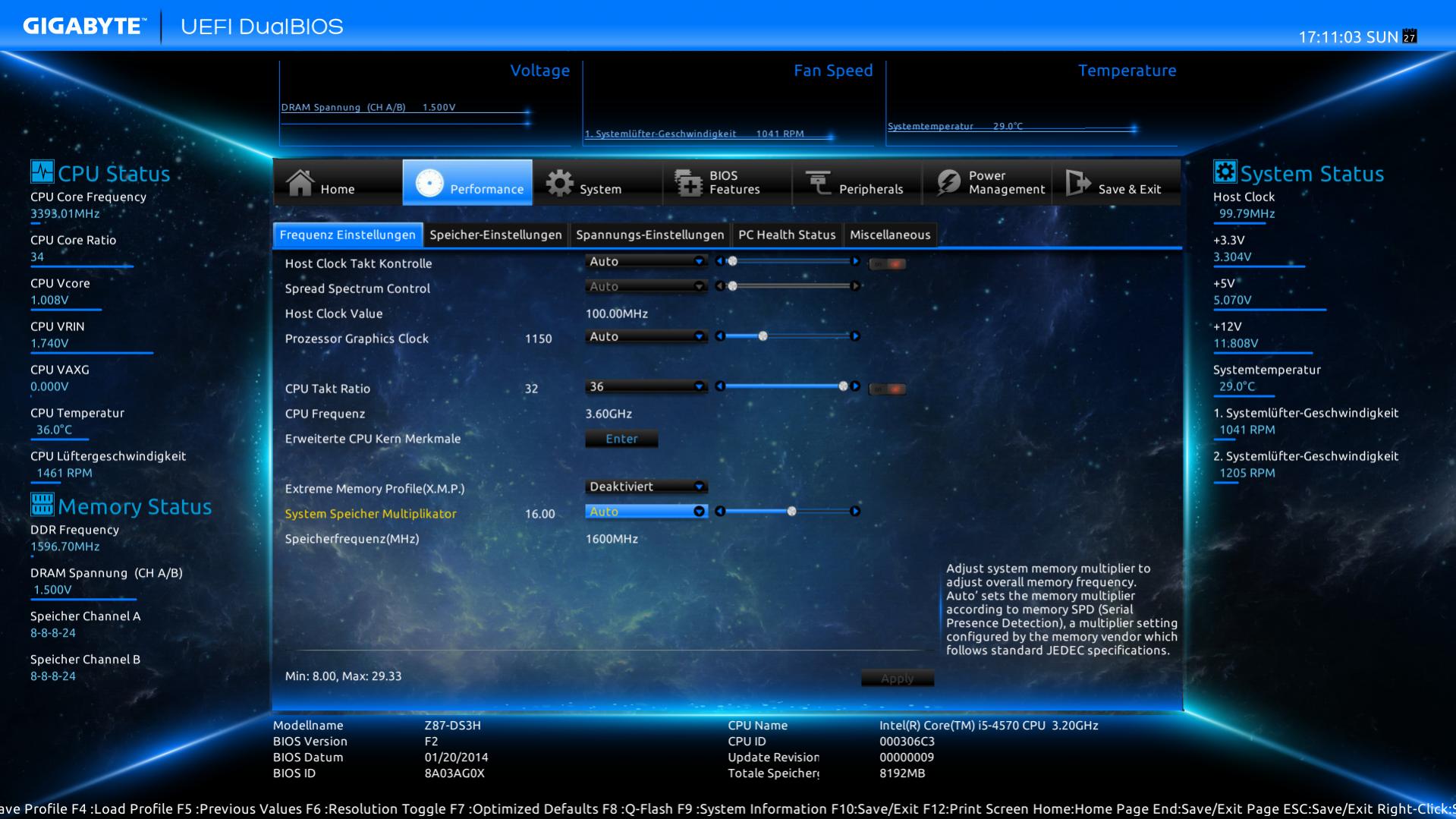1456x819 pixels.
Task: Click F6 Resolution Toggle in hotkey bar
Action: click(x=376, y=809)
